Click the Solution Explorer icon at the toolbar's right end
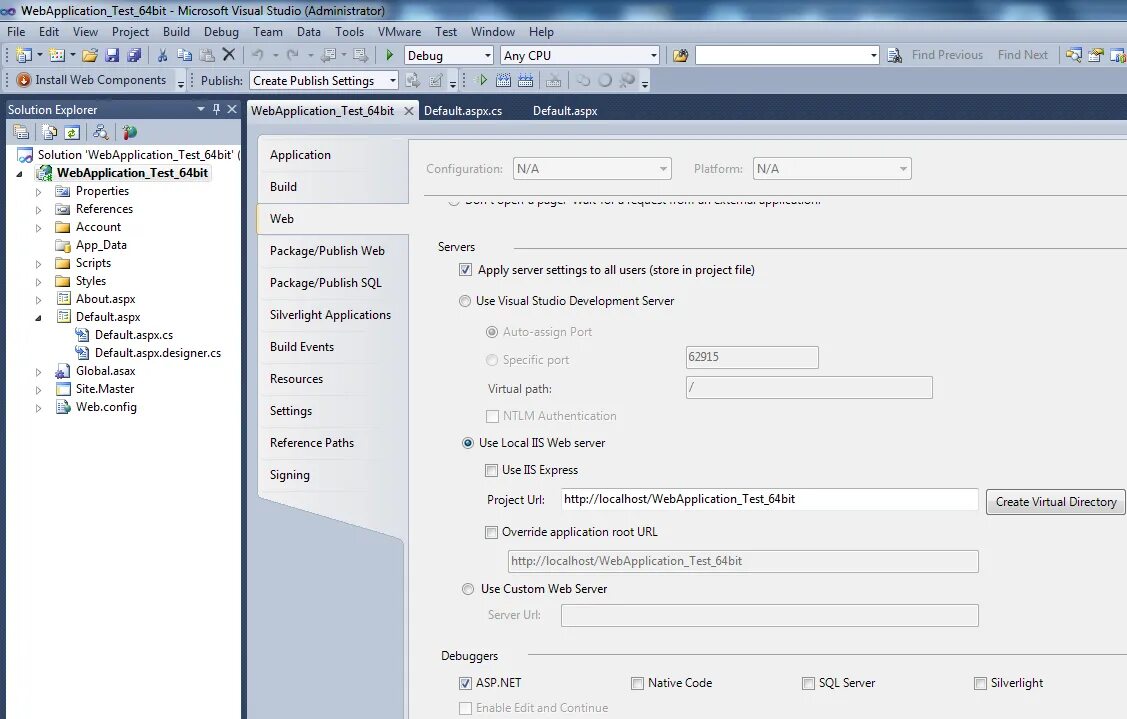1127x719 pixels. pyautogui.click(x=1074, y=55)
